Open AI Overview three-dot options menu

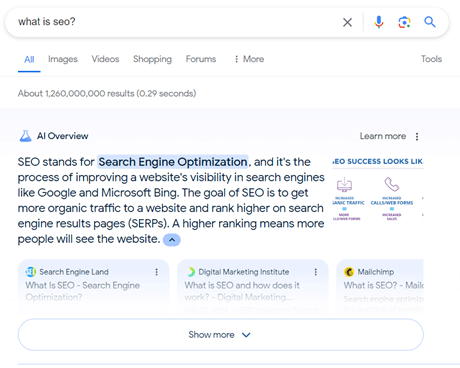click(417, 136)
